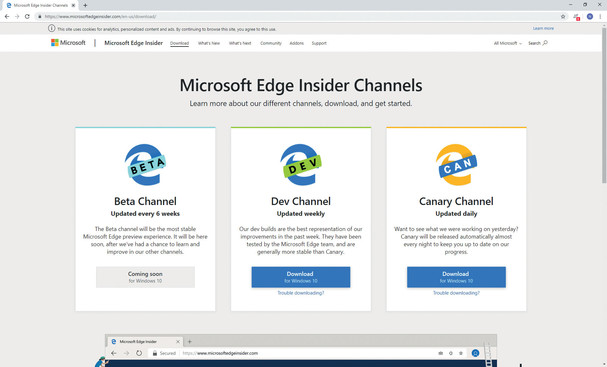The width and height of the screenshot is (607, 367).
Task: Expand the All Microsoft dropdown
Action: (508, 43)
